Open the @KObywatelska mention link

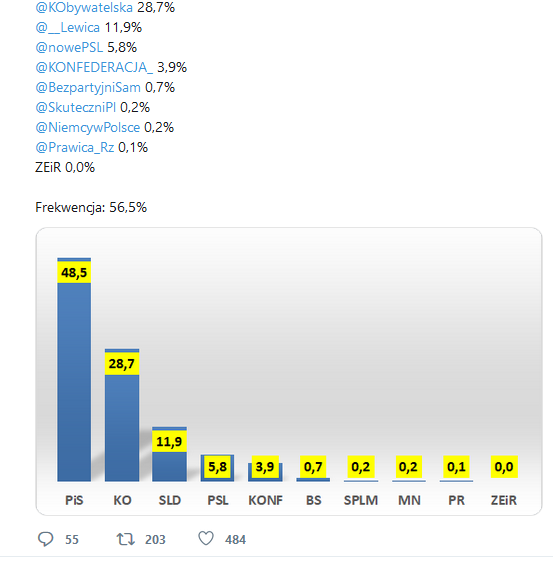pos(84,7)
